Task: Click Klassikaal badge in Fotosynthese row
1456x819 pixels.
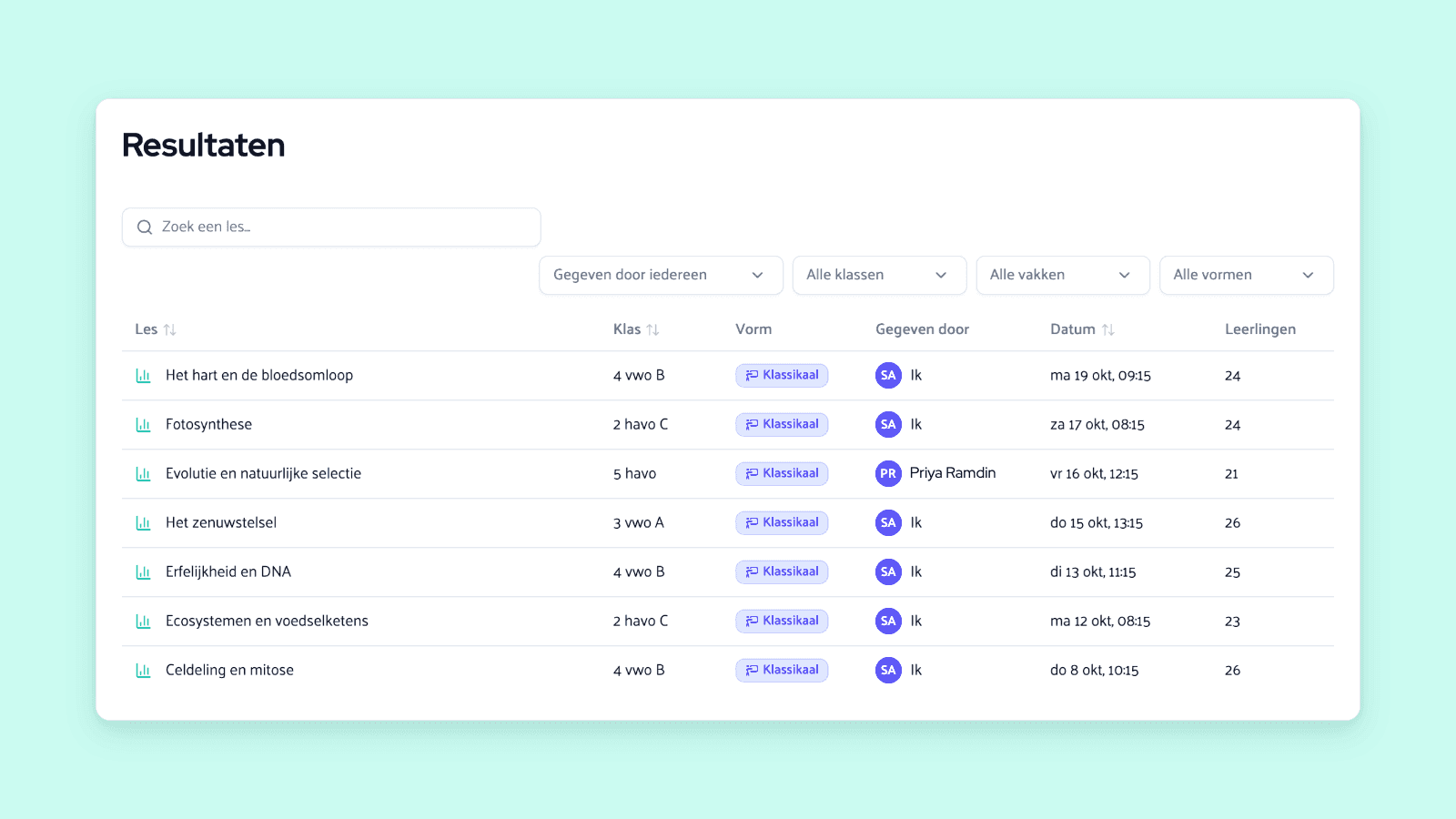Action: (782, 425)
